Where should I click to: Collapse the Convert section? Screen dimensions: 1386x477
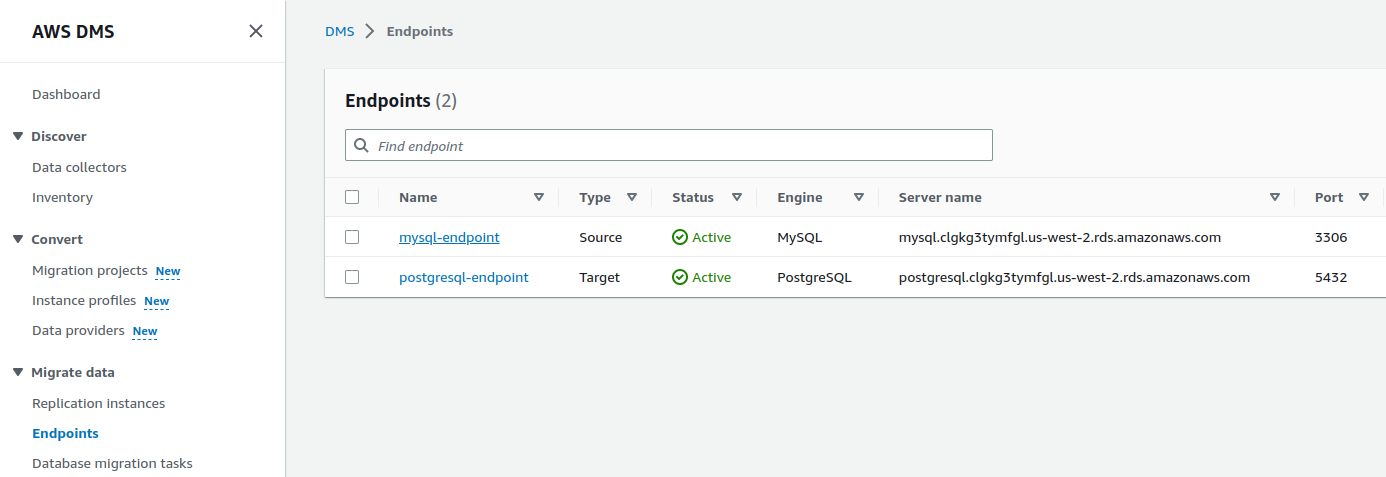[18, 239]
